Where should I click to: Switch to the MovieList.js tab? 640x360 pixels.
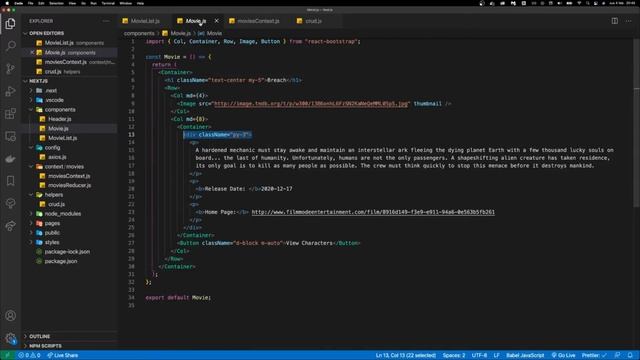[144, 21]
